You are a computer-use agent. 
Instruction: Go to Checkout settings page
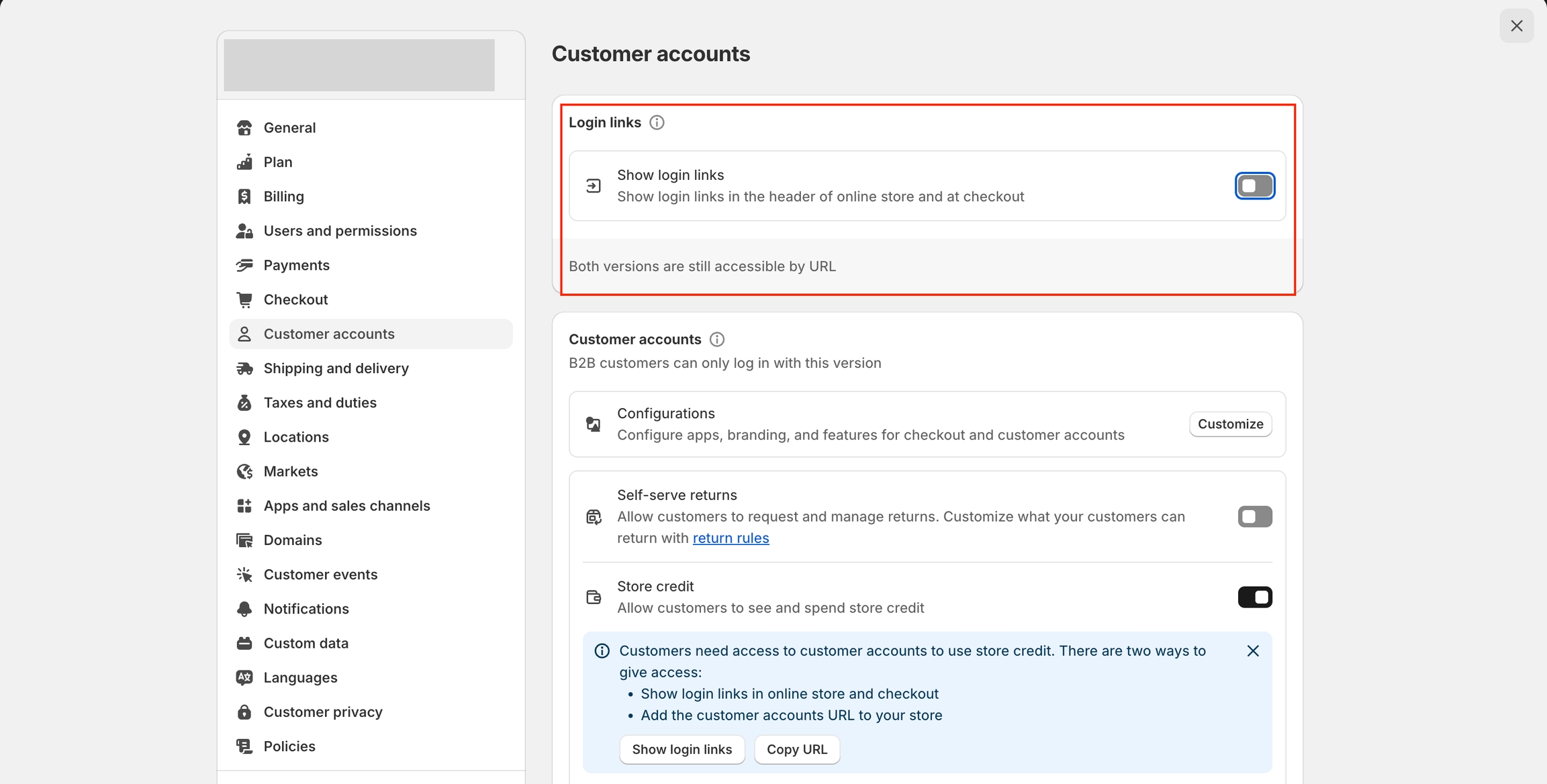pyautogui.click(x=295, y=300)
